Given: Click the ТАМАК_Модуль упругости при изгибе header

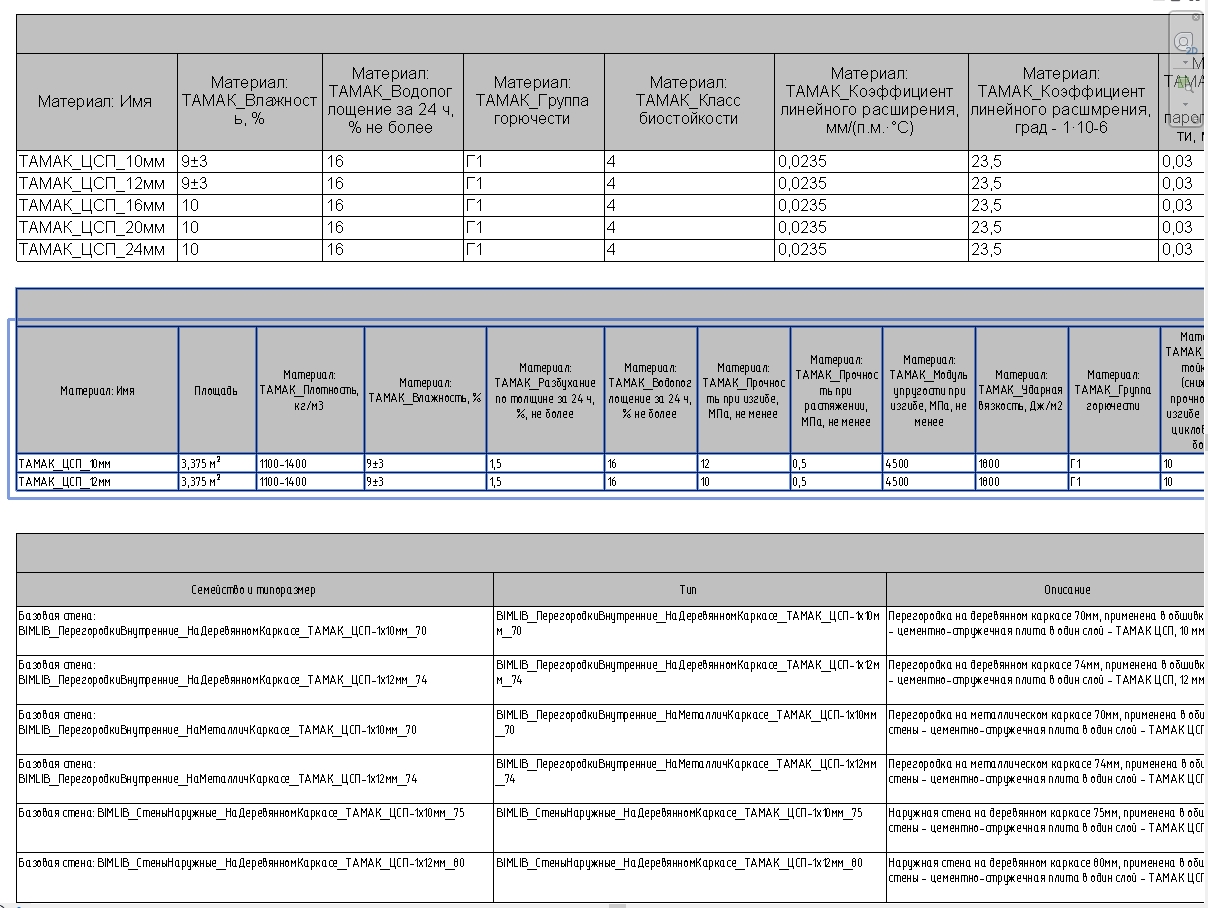Looking at the screenshot, I should click(x=929, y=390).
